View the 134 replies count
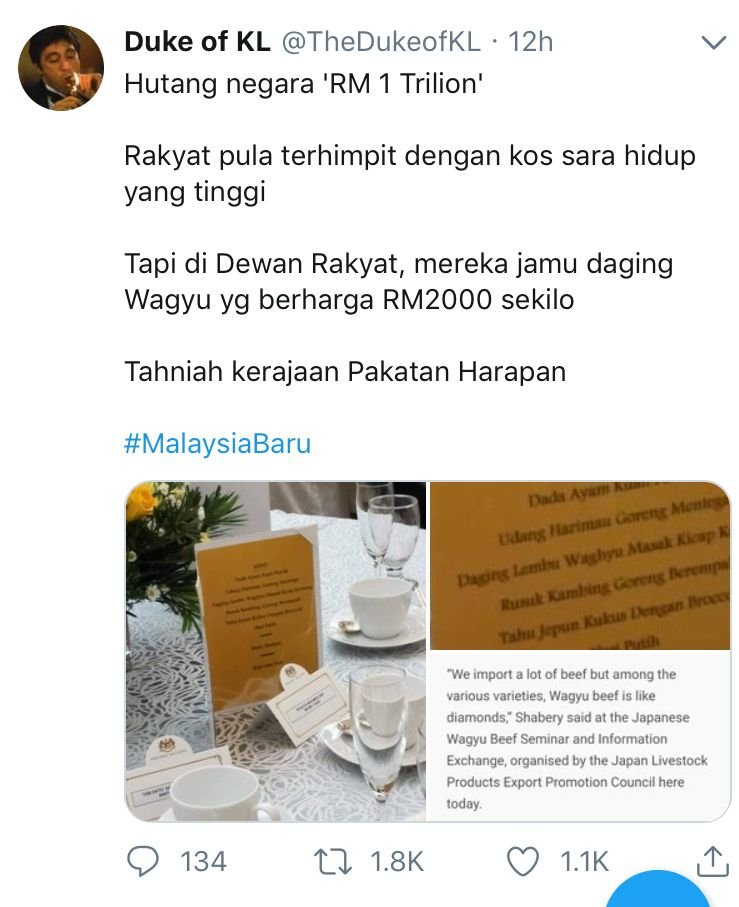Image resolution: width=739 pixels, height=907 pixels. 203,861
